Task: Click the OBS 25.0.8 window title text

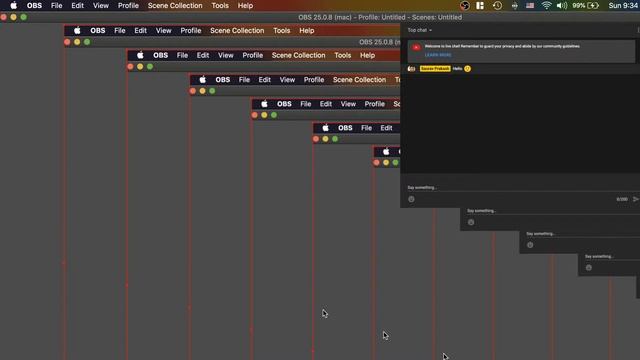Action: (x=380, y=17)
